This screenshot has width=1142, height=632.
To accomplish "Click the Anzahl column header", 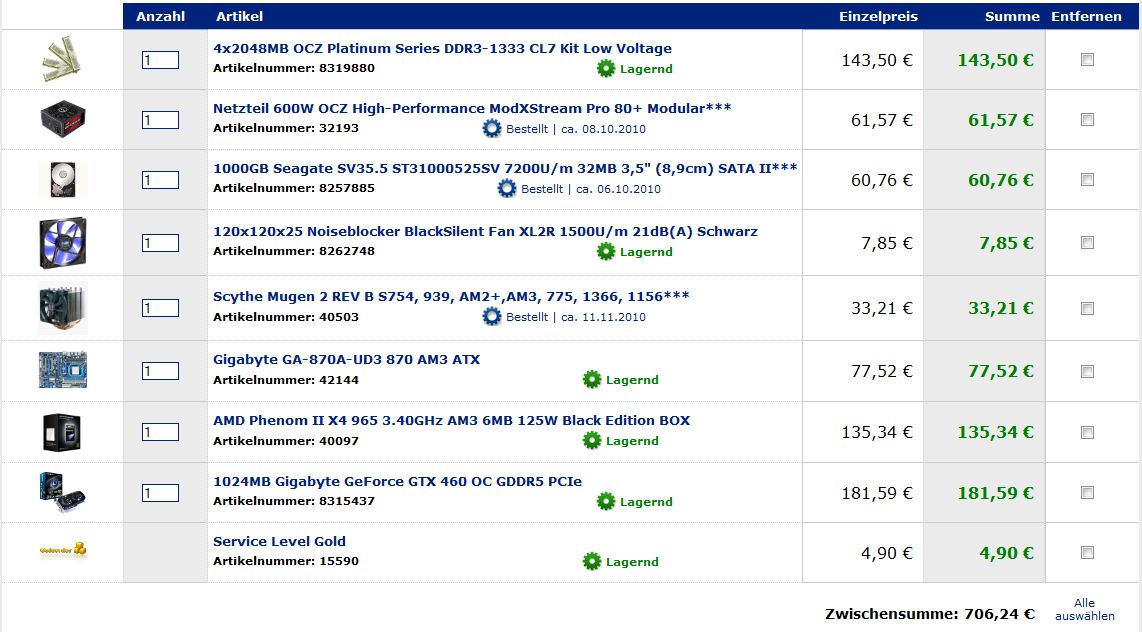I will point(160,16).
